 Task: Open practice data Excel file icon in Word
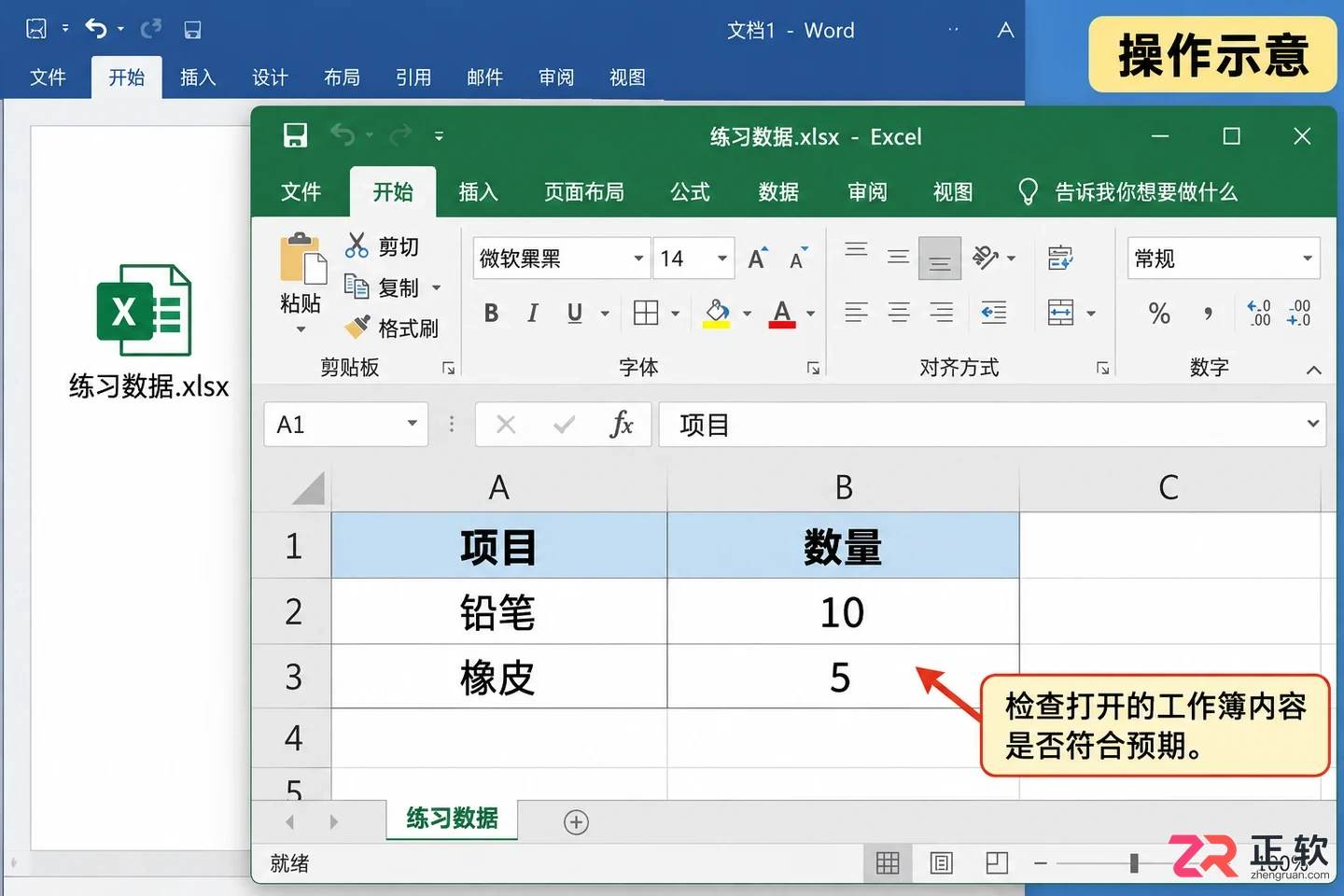[x=145, y=311]
